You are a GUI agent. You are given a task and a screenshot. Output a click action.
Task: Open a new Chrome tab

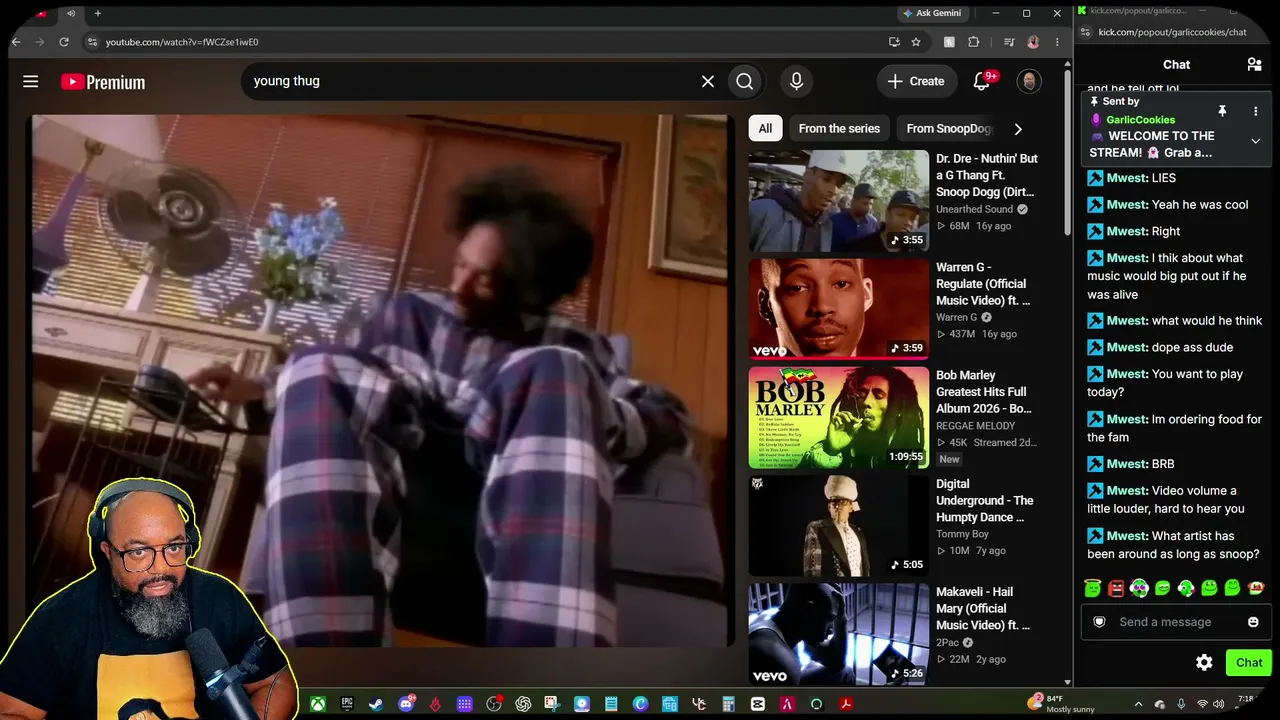[97, 13]
